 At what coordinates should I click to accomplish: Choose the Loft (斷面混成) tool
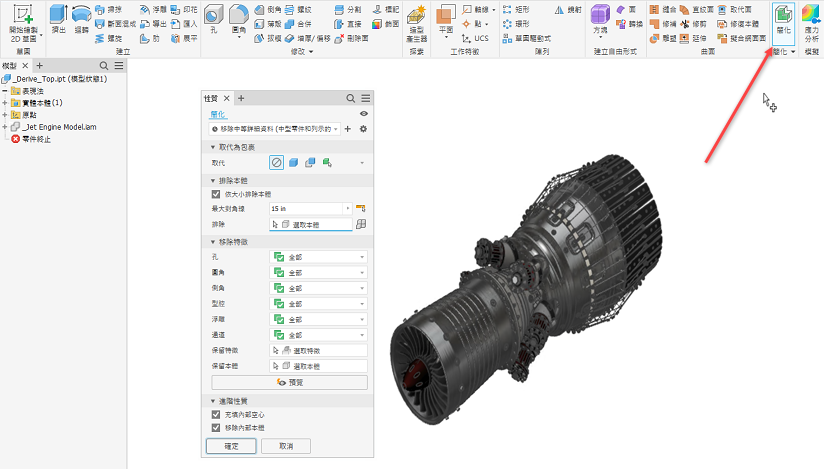[x=115, y=24]
